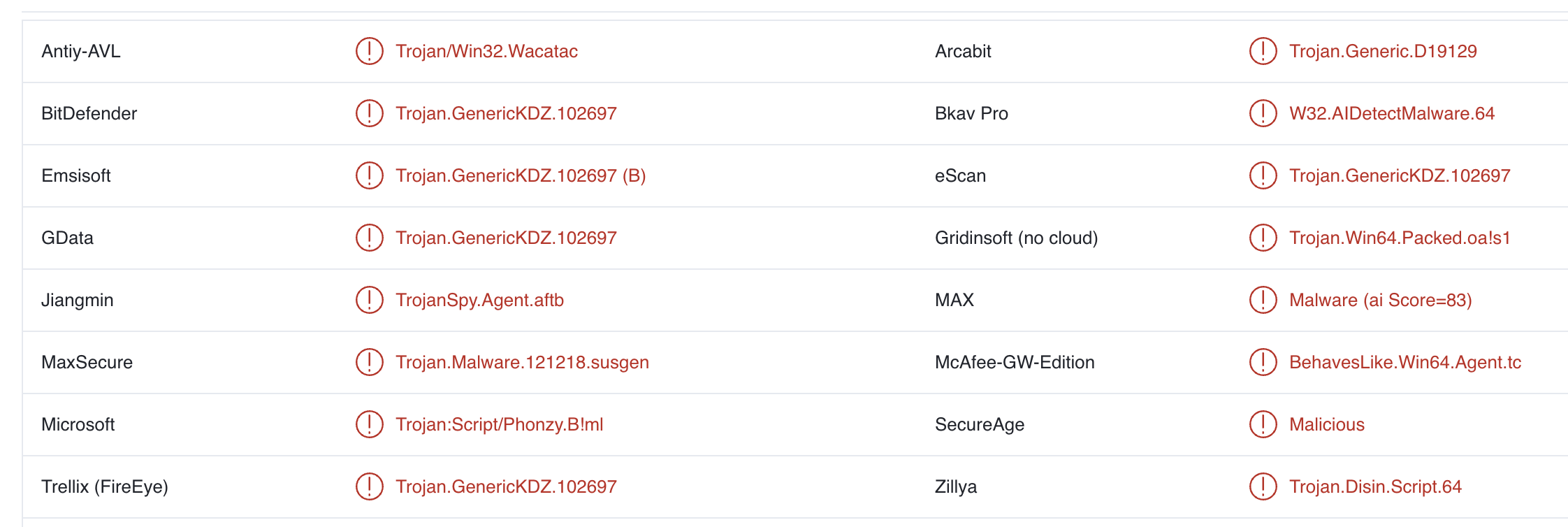Click TrojanSpy.Agent.aftb result text
The width and height of the screenshot is (1568, 527).
[479, 300]
